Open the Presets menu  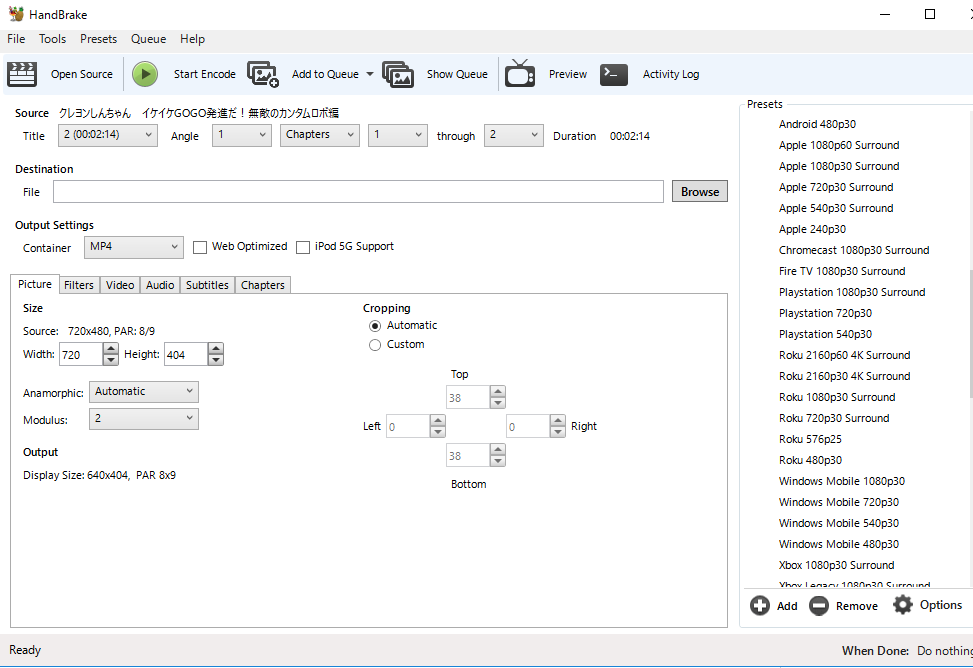[x=99, y=38]
